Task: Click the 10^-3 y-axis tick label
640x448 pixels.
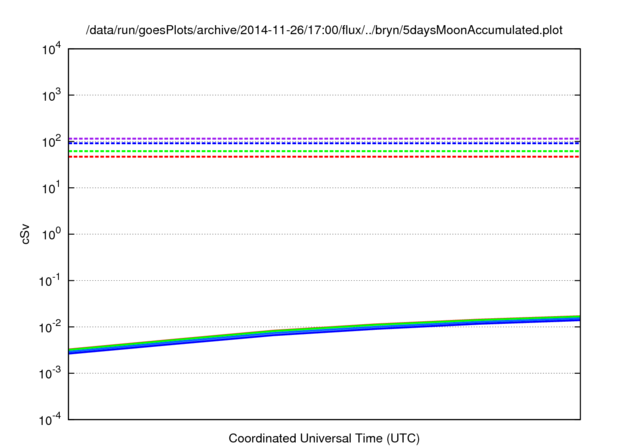Action: [50, 374]
